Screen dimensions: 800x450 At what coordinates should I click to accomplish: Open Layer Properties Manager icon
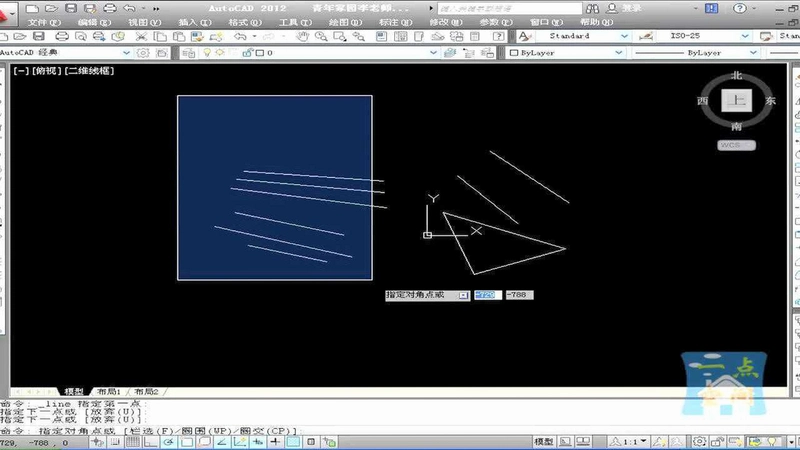[x=188, y=53]
